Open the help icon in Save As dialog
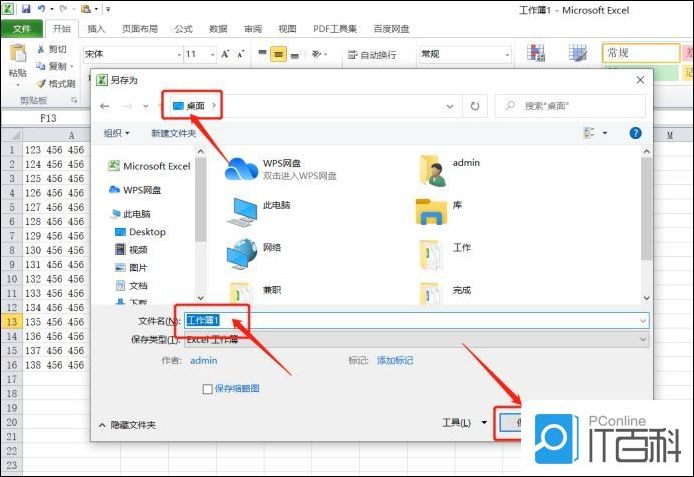This screenshot has height=477, width=694. [x=635, y=133]
